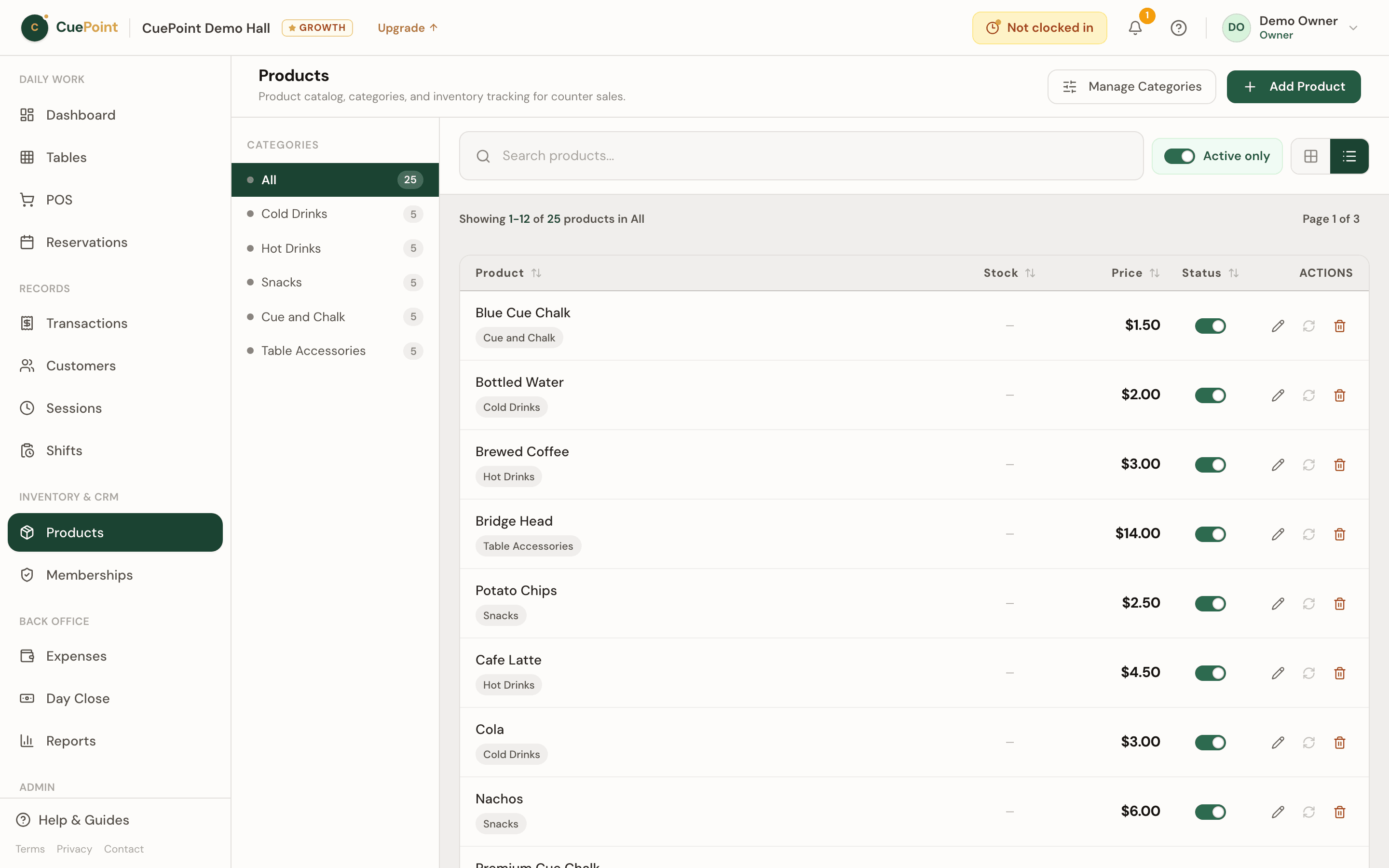
Task: Open Help & Guides
Action: (73, 820)
